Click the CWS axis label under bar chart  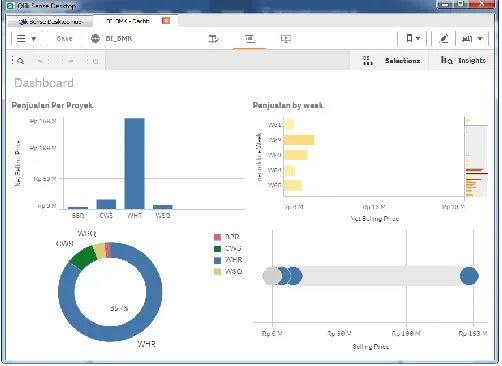(106, 216)
